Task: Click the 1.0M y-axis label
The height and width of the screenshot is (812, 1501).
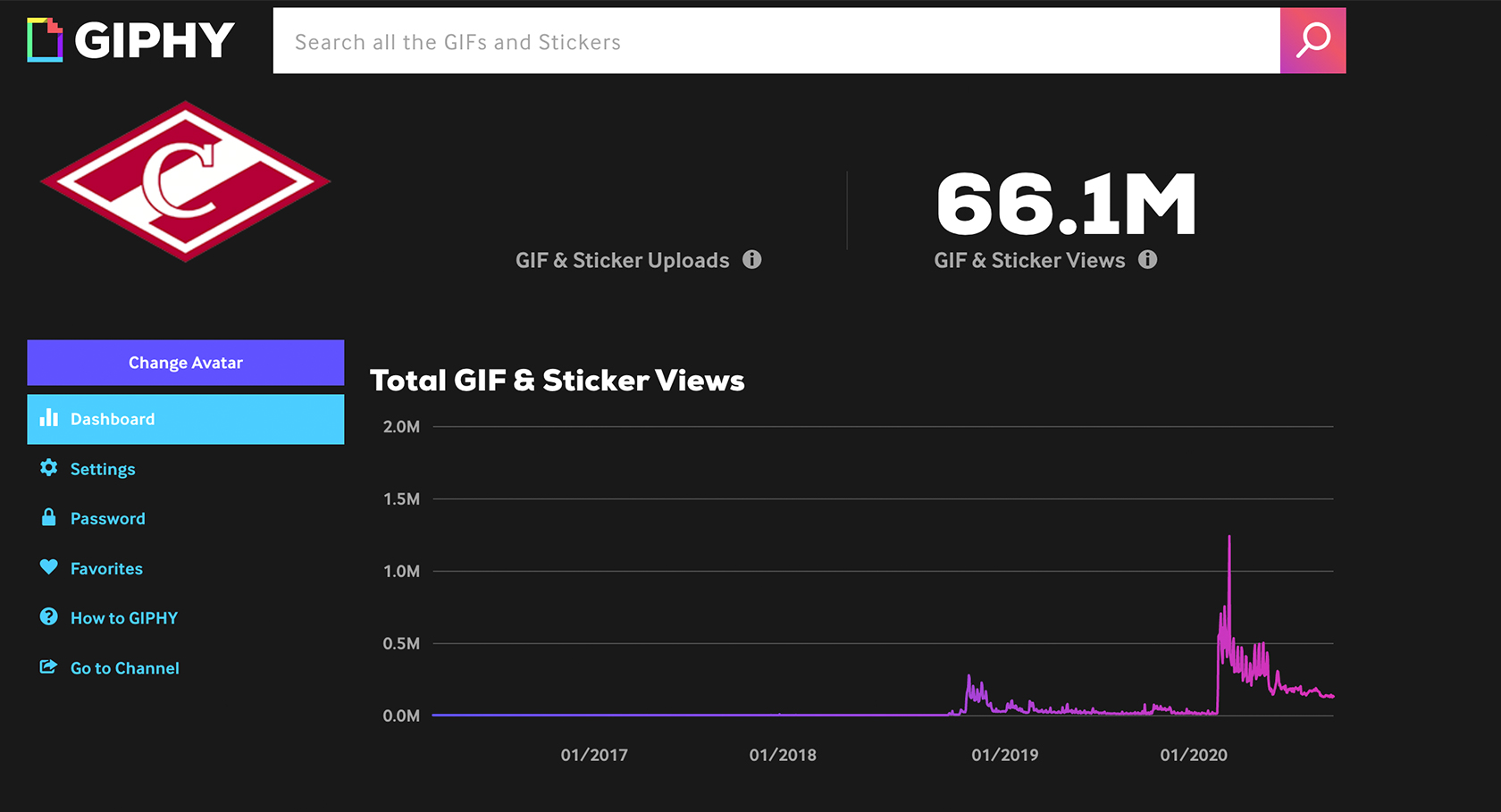Action: [x=401, y=572]
